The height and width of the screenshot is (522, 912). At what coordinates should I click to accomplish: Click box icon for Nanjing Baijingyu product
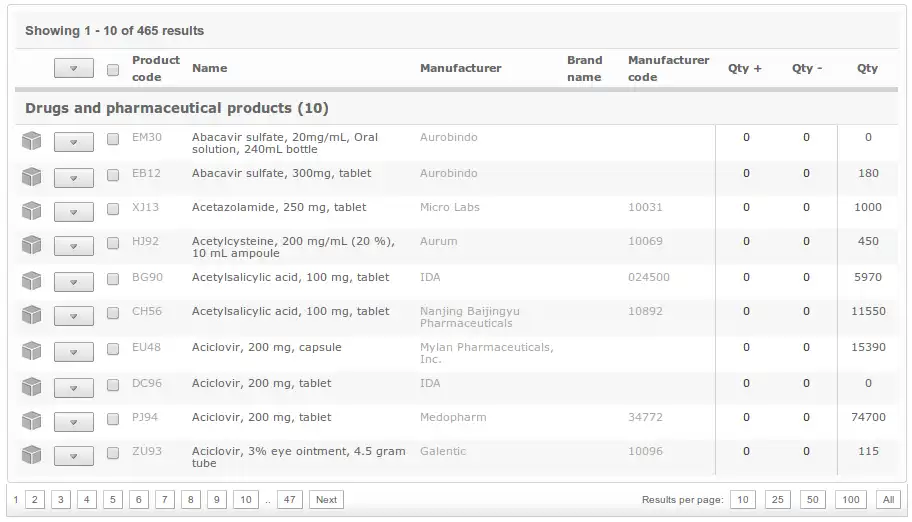pyautogui.click(x=31, y=316)
